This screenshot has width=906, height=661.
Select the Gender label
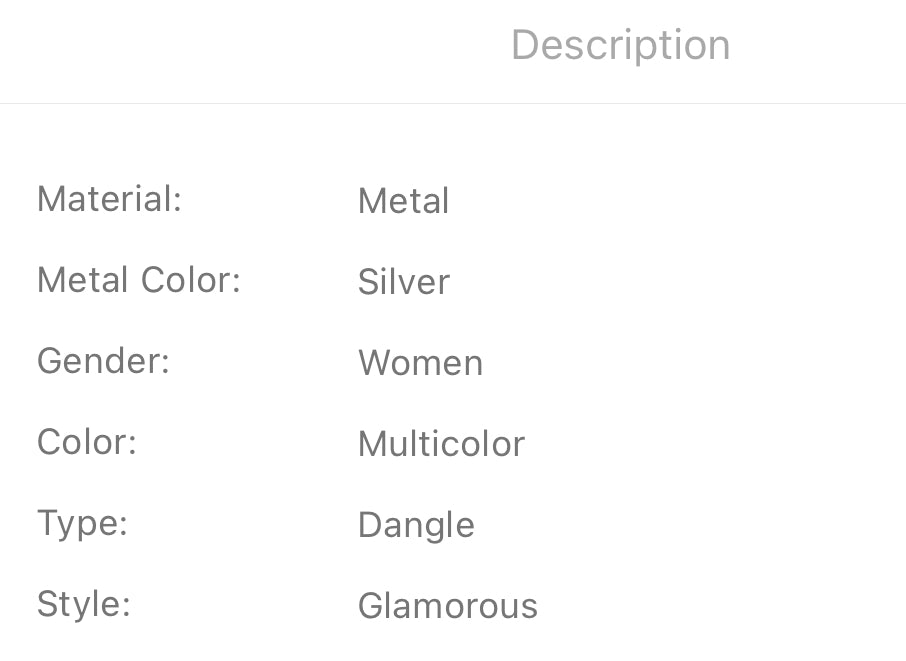pos(103,362)
